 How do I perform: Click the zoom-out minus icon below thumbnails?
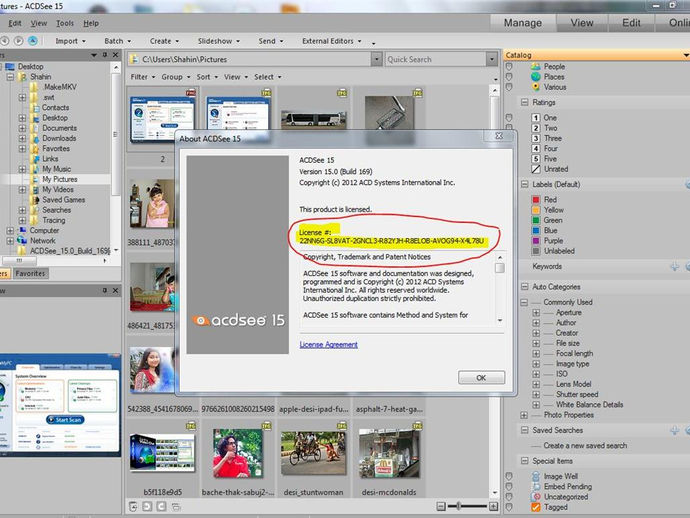click(441, 507)
